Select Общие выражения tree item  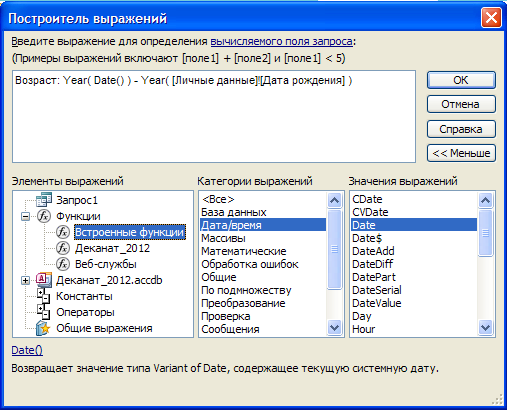104,328
